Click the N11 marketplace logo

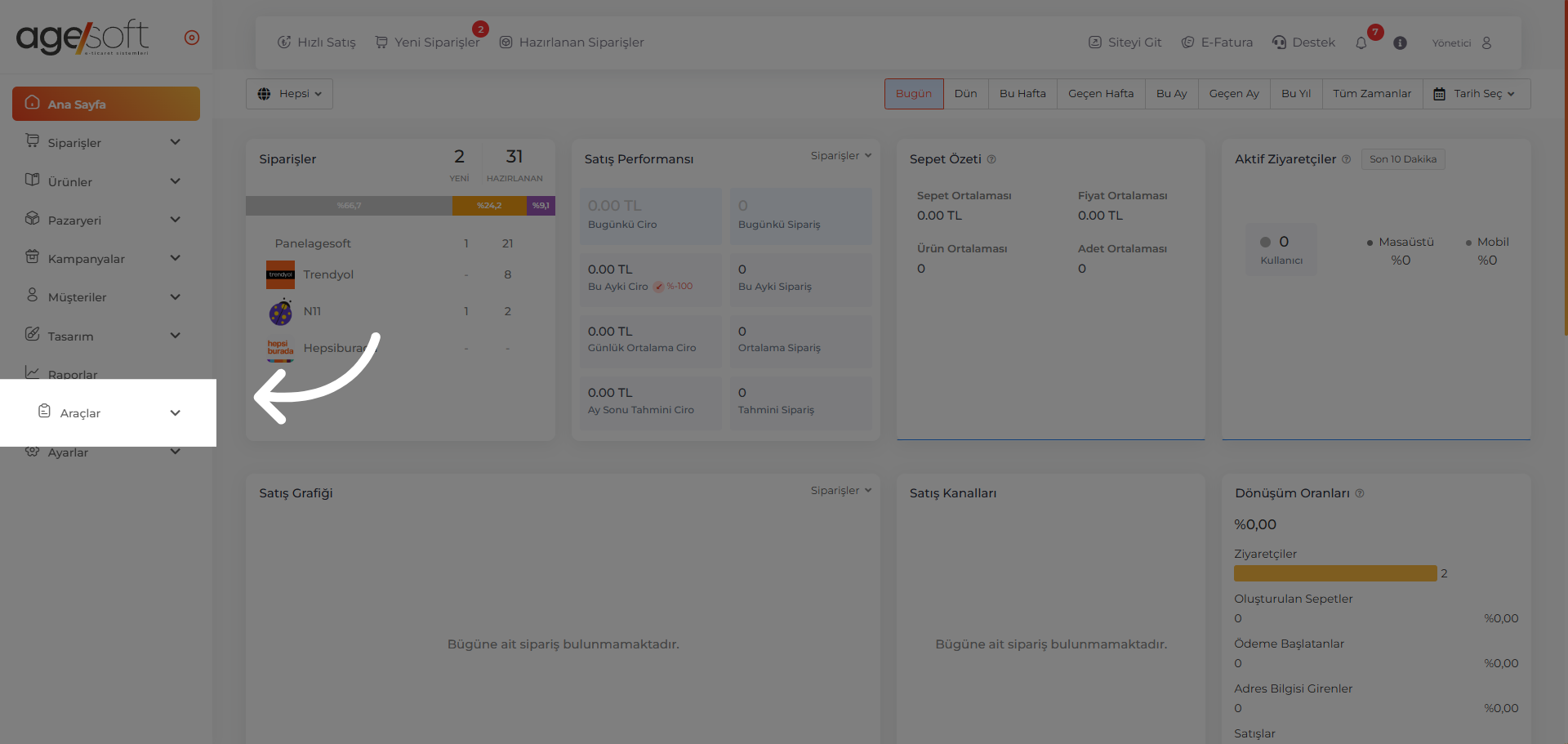click(280, 312)
